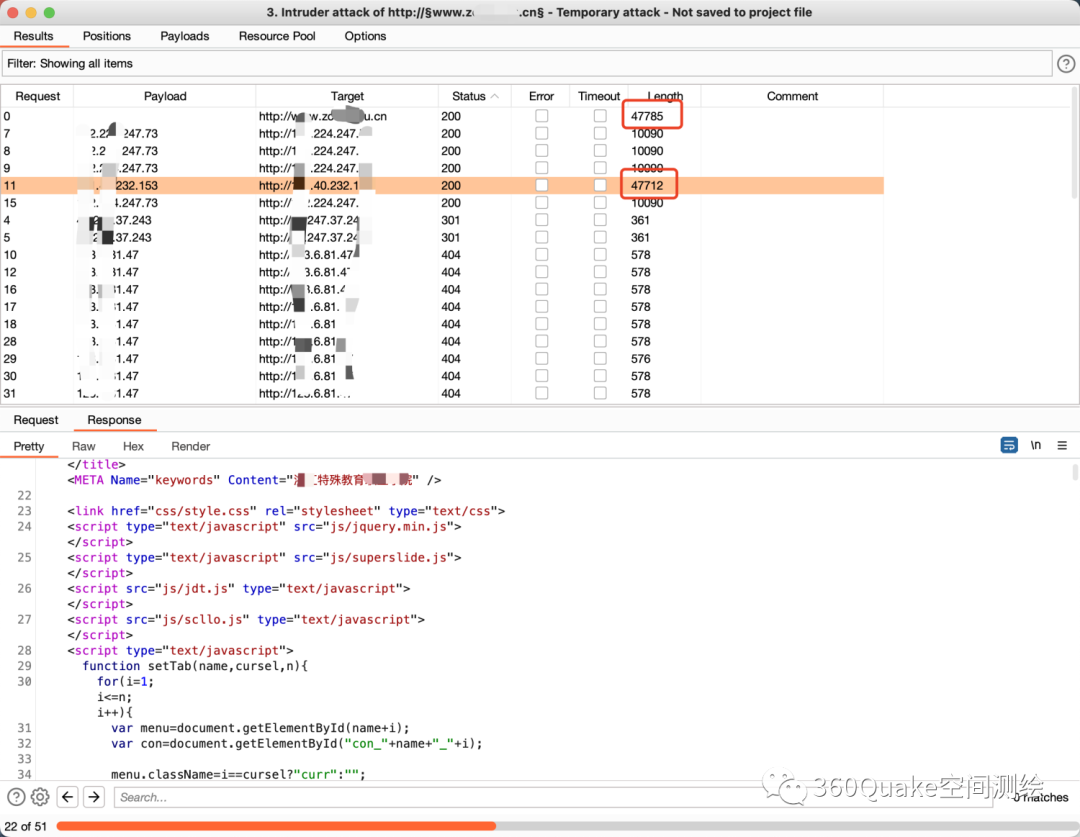Click the attack progress bar
The height and width of the screenshot is (837, 1080).
point(567,826)
